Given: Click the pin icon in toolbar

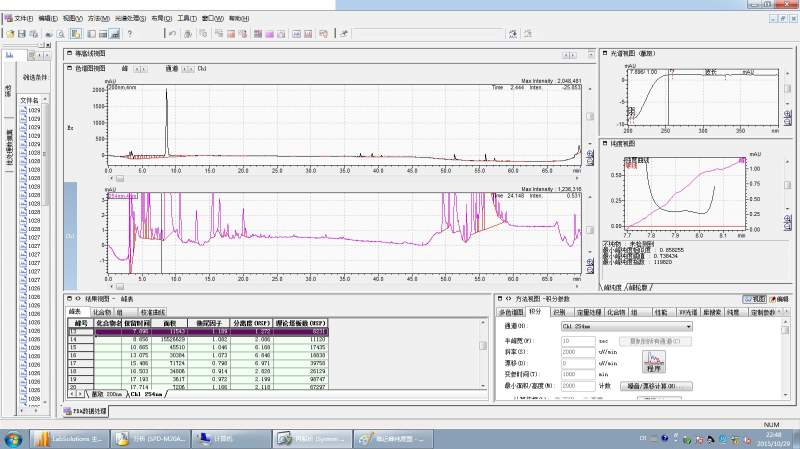Looking at the screenshot, I should [x=344, y=33].
